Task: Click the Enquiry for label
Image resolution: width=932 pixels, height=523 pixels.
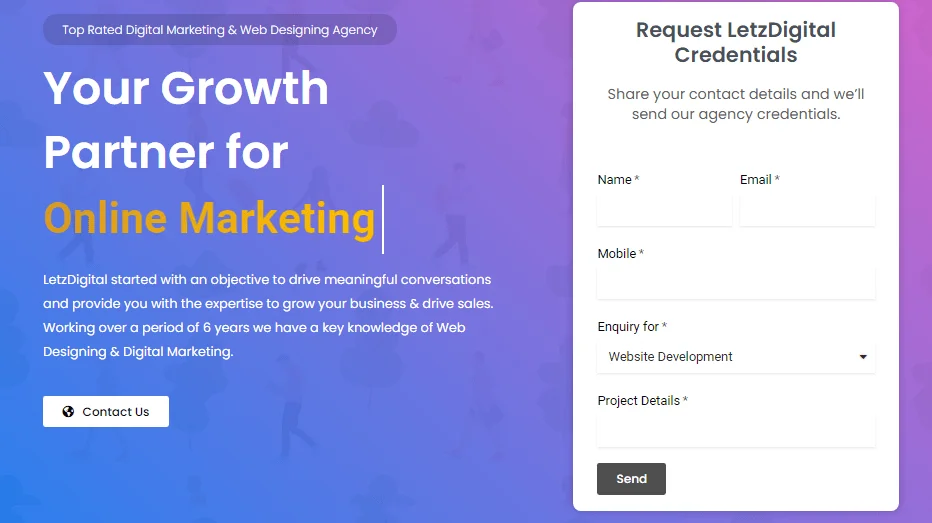Action: coord(629,327)
